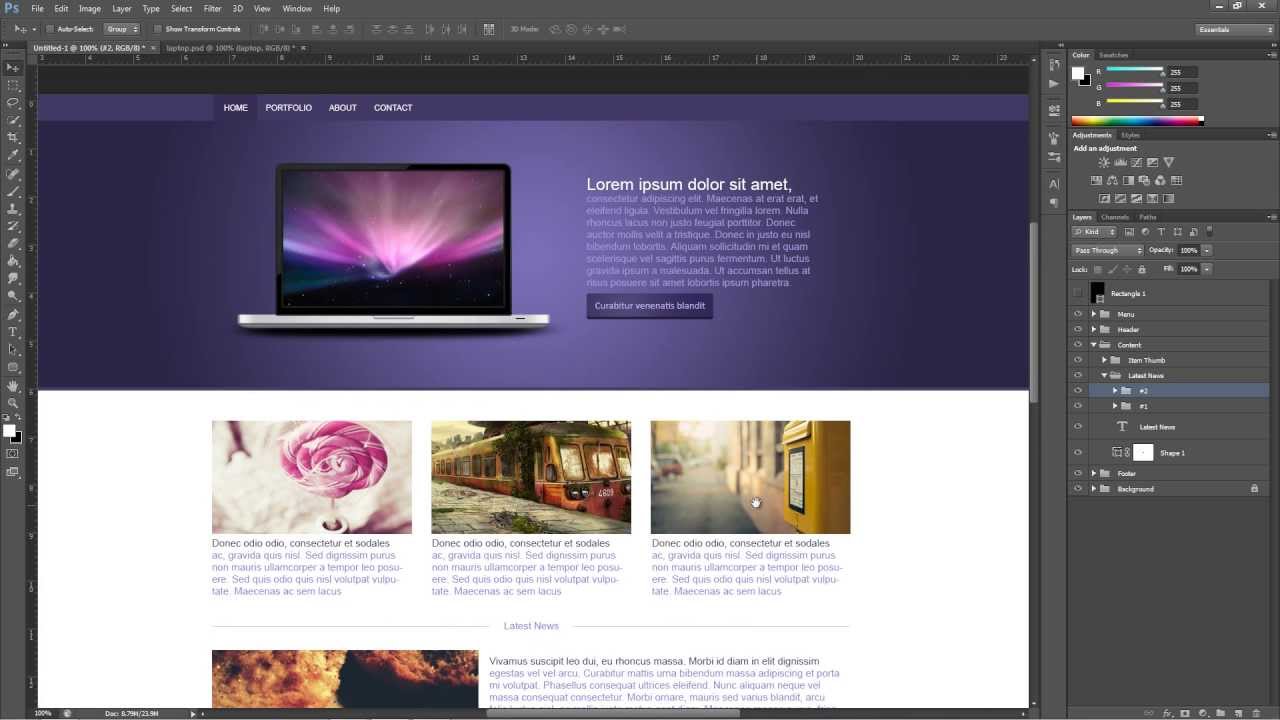Expand the Menu layer group
1280x720 pixels.
(x=1094, y=314)
